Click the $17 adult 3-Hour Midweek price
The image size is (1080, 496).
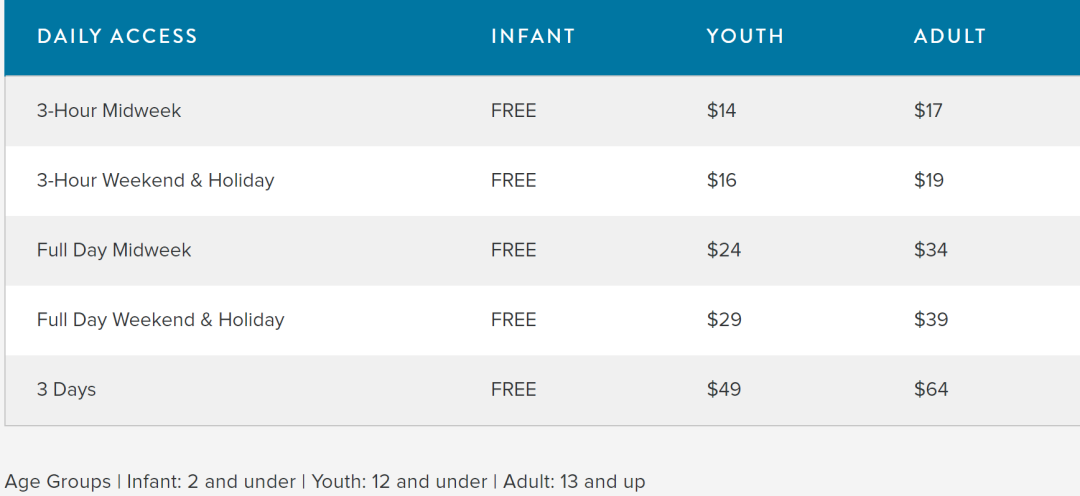click(x=928, y=111)
